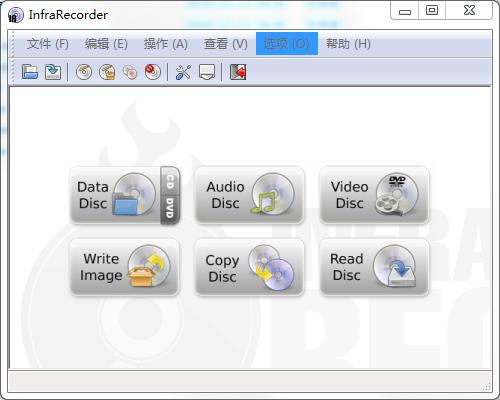Click the Open project toolbar icon
500x400 pixels.
30,72
